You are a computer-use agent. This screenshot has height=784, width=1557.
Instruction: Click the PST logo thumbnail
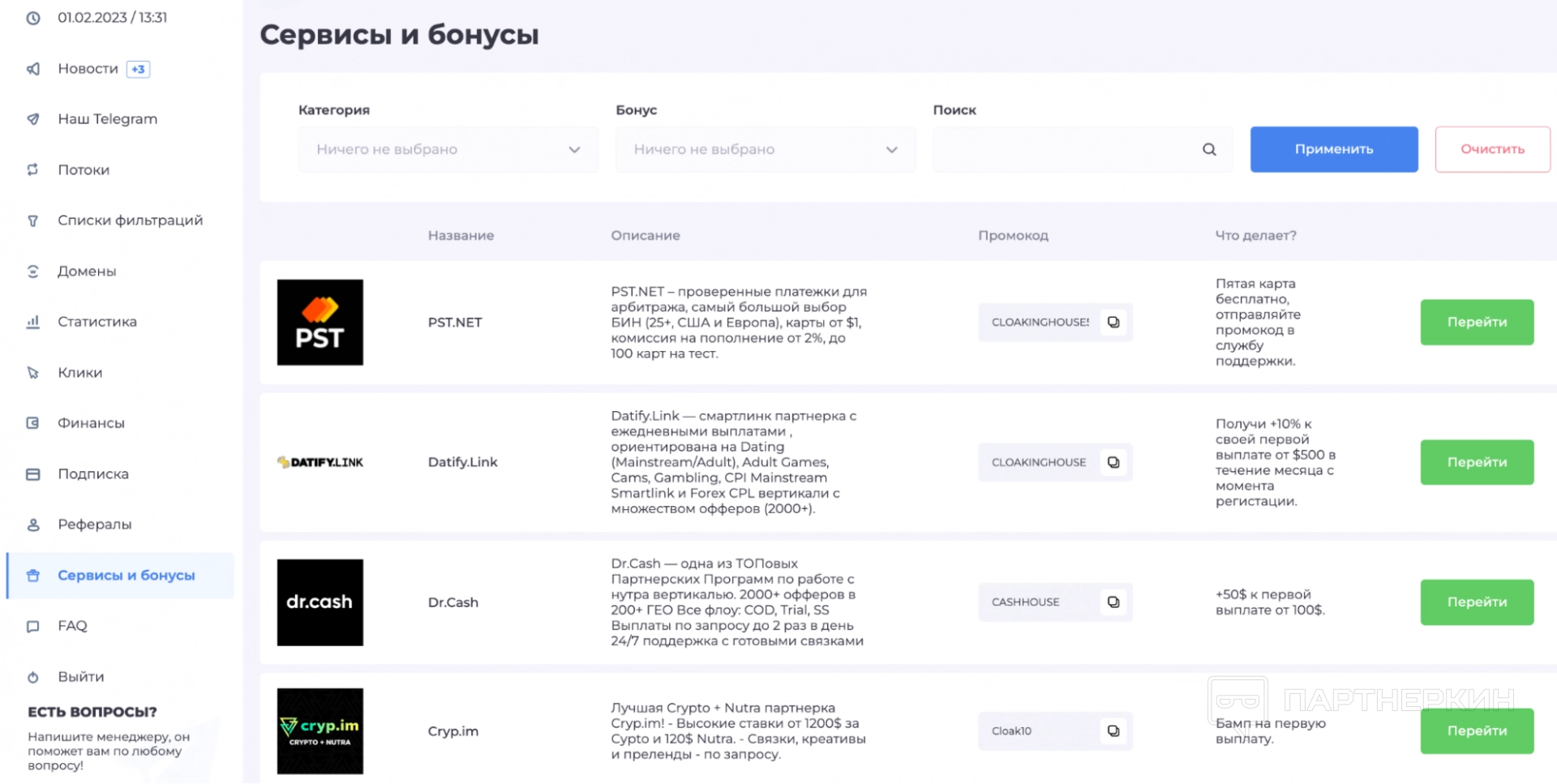(x=320, y=322)
